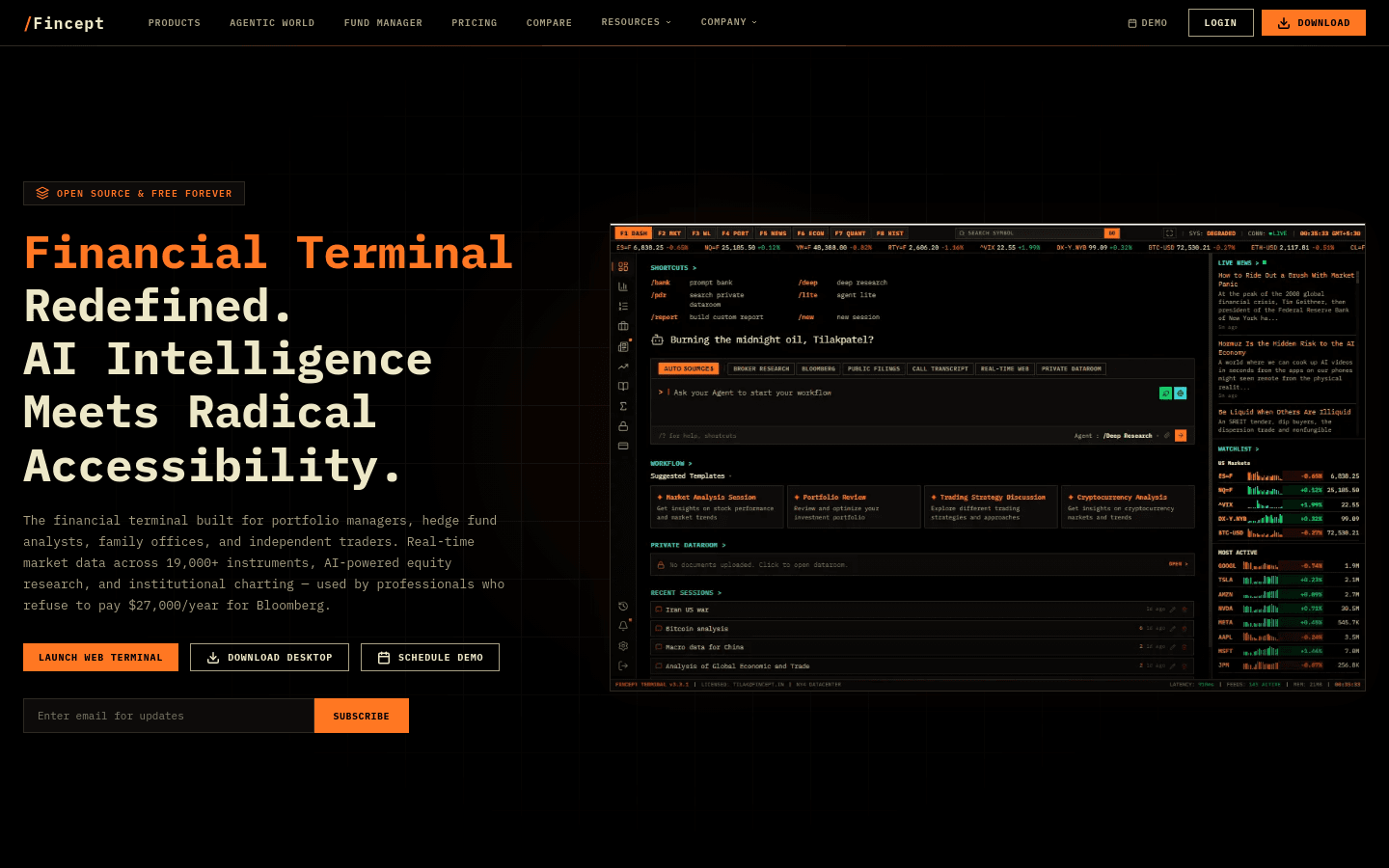
Task: Select the bar chart icon in terminal sidebar
Action: (x=623, y=286)
